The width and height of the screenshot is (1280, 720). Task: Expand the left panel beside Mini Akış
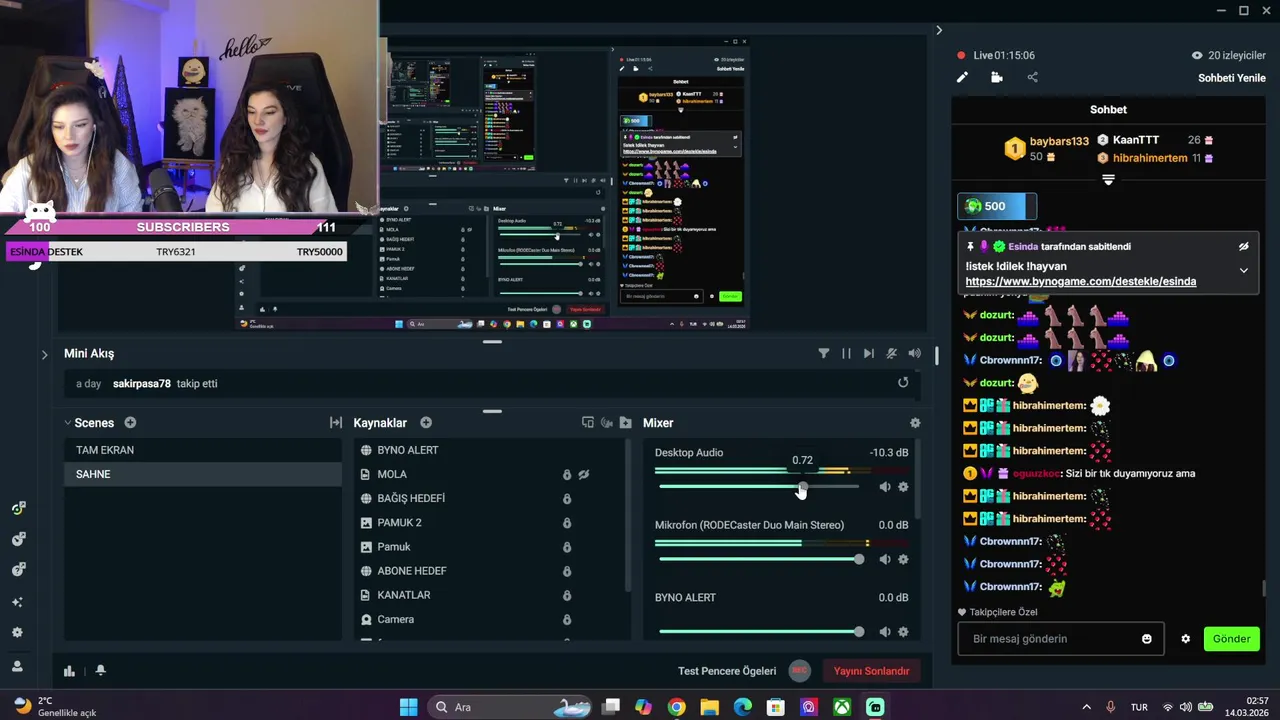[x=44, y=354]
